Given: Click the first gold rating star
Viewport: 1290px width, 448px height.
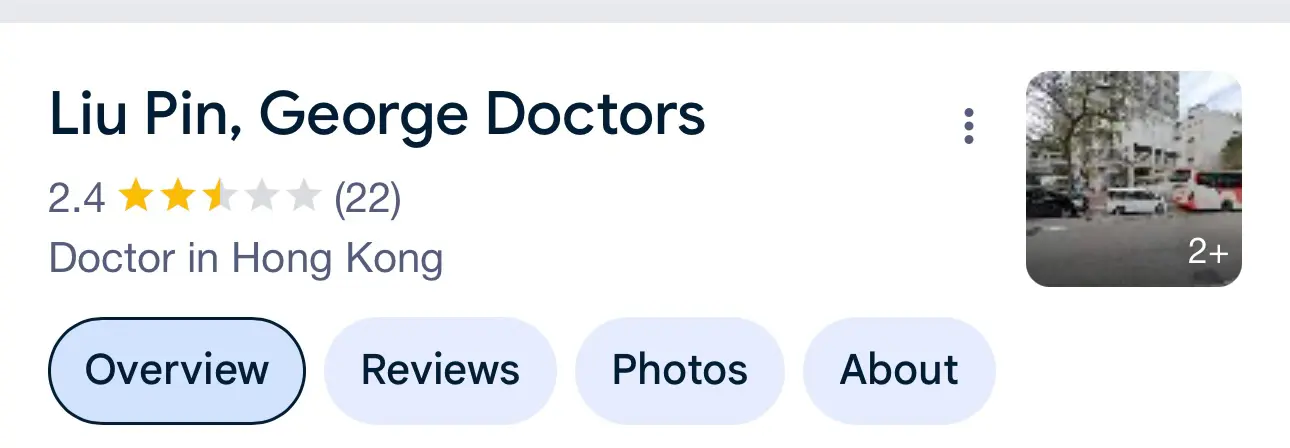Looking at the screenshot, I should (x=134, y=197).
